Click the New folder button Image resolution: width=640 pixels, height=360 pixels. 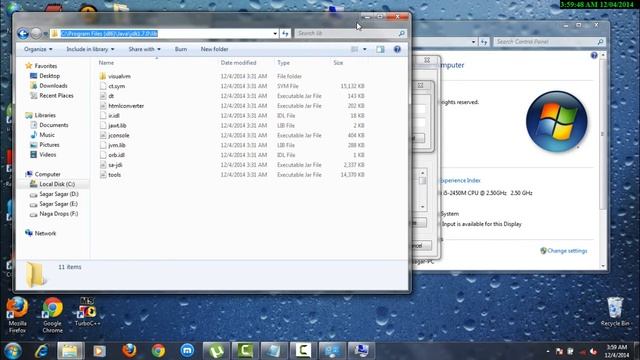tap(214, 49)
